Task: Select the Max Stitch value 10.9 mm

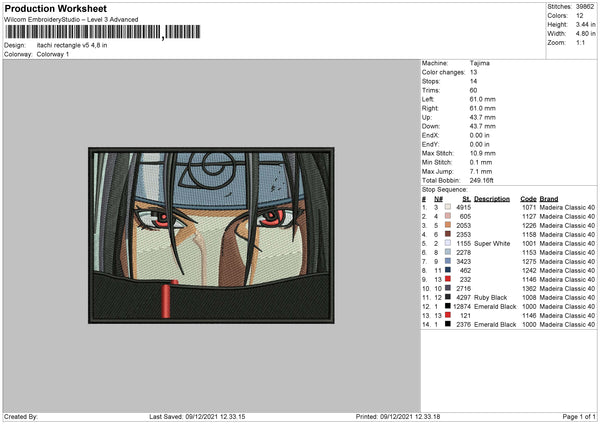Action: pyautogui.click(x=483, y=153)
